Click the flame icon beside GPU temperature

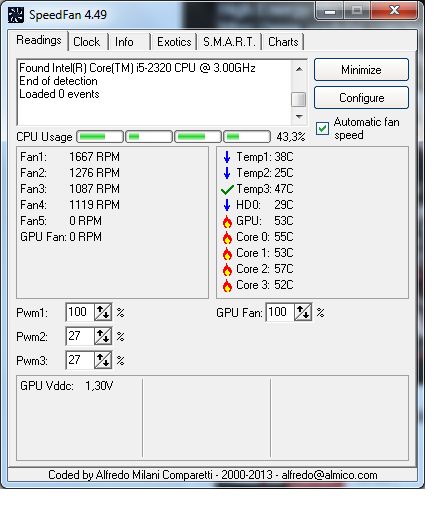[227, 221]
